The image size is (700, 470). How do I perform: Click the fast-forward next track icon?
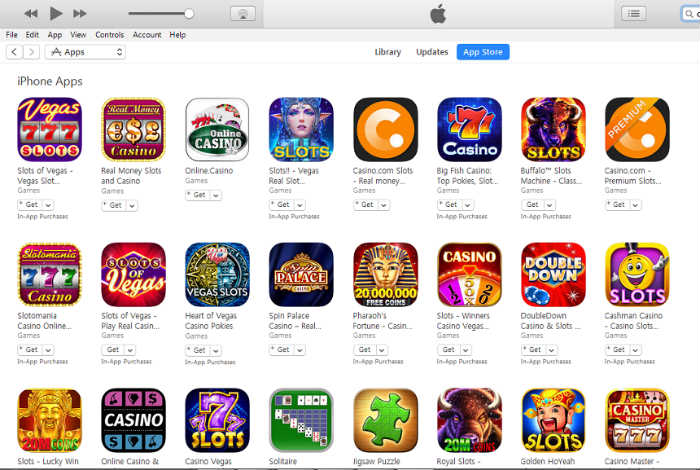(x=80, y=13)
